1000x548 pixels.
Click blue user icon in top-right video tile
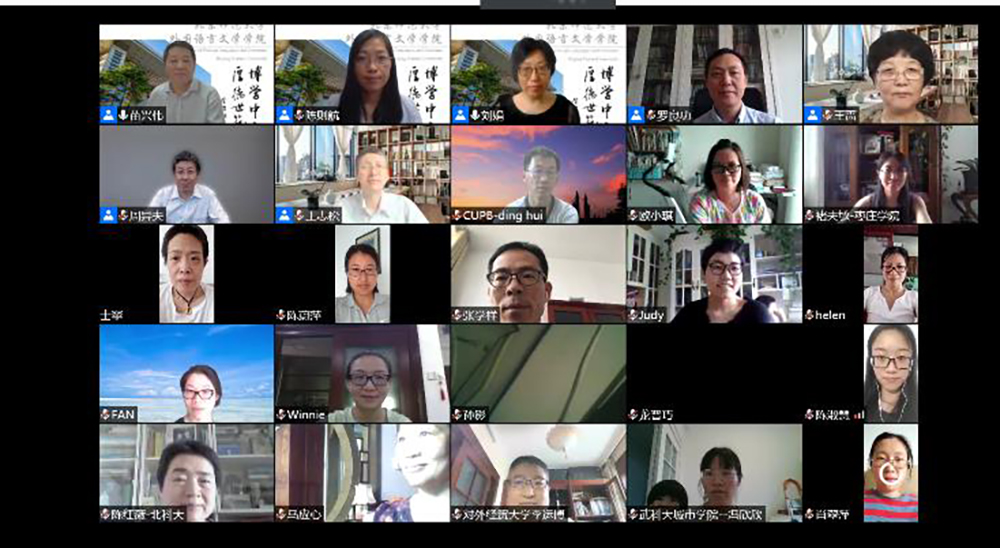(812, 115)
